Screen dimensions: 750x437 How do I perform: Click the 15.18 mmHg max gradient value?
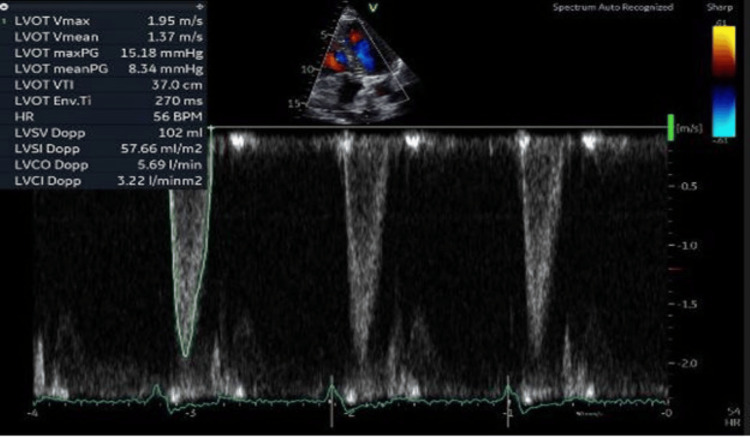click(x=162, y=53)
